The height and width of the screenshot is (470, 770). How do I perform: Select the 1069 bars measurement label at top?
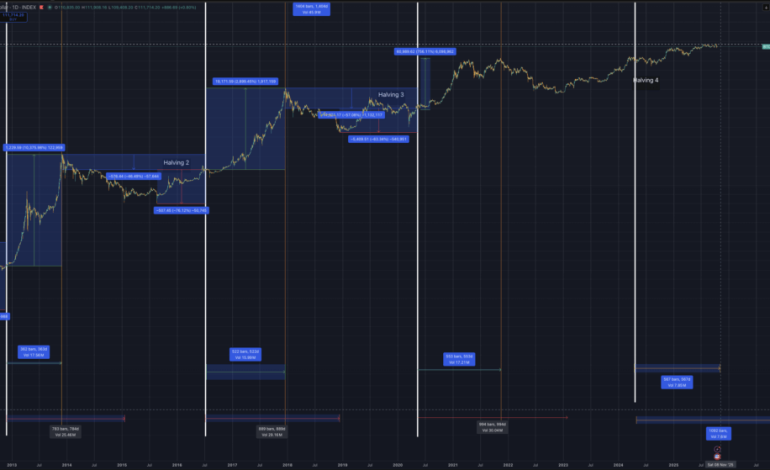point(310,8)
